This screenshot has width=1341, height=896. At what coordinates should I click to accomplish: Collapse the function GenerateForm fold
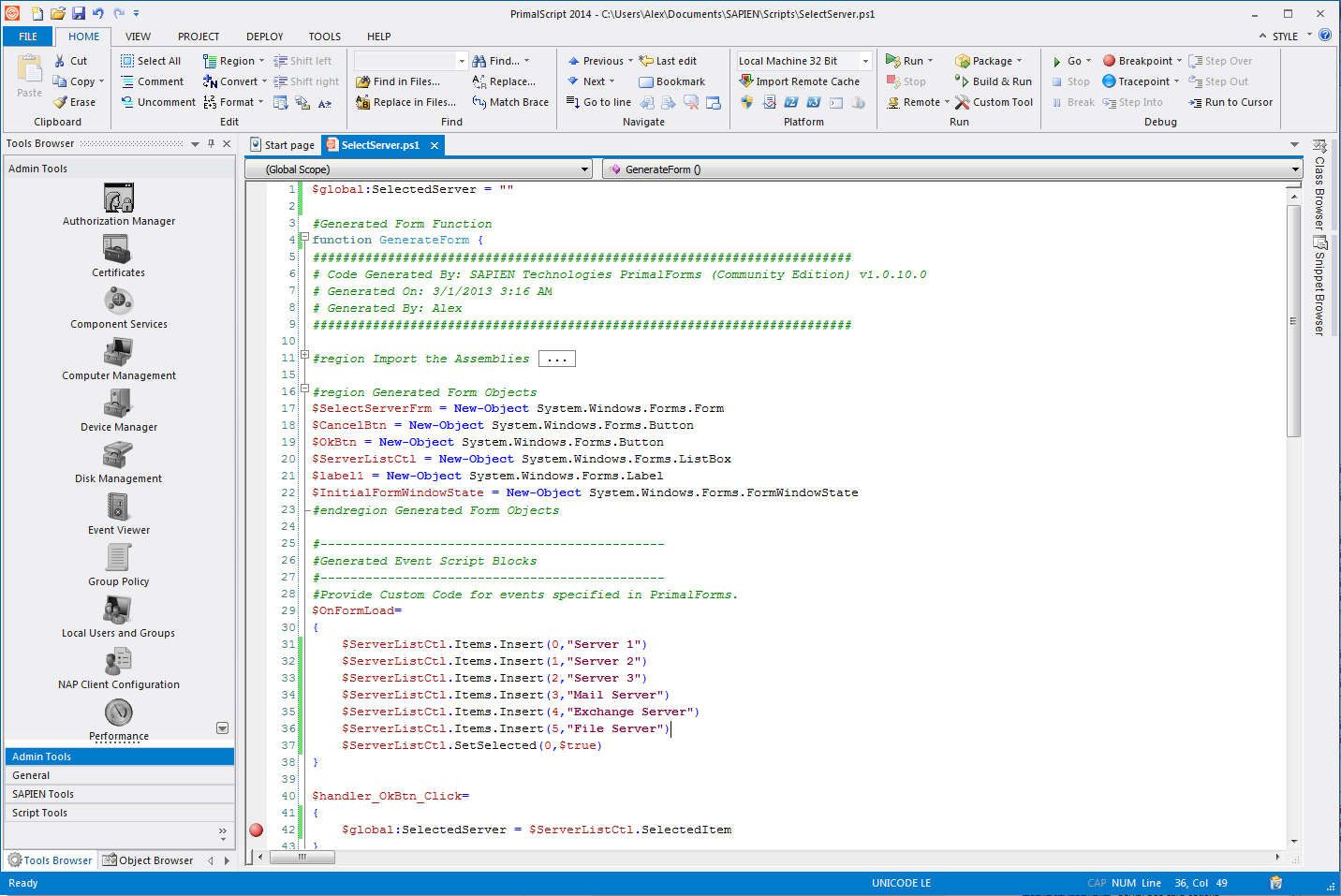pos(304,239)
